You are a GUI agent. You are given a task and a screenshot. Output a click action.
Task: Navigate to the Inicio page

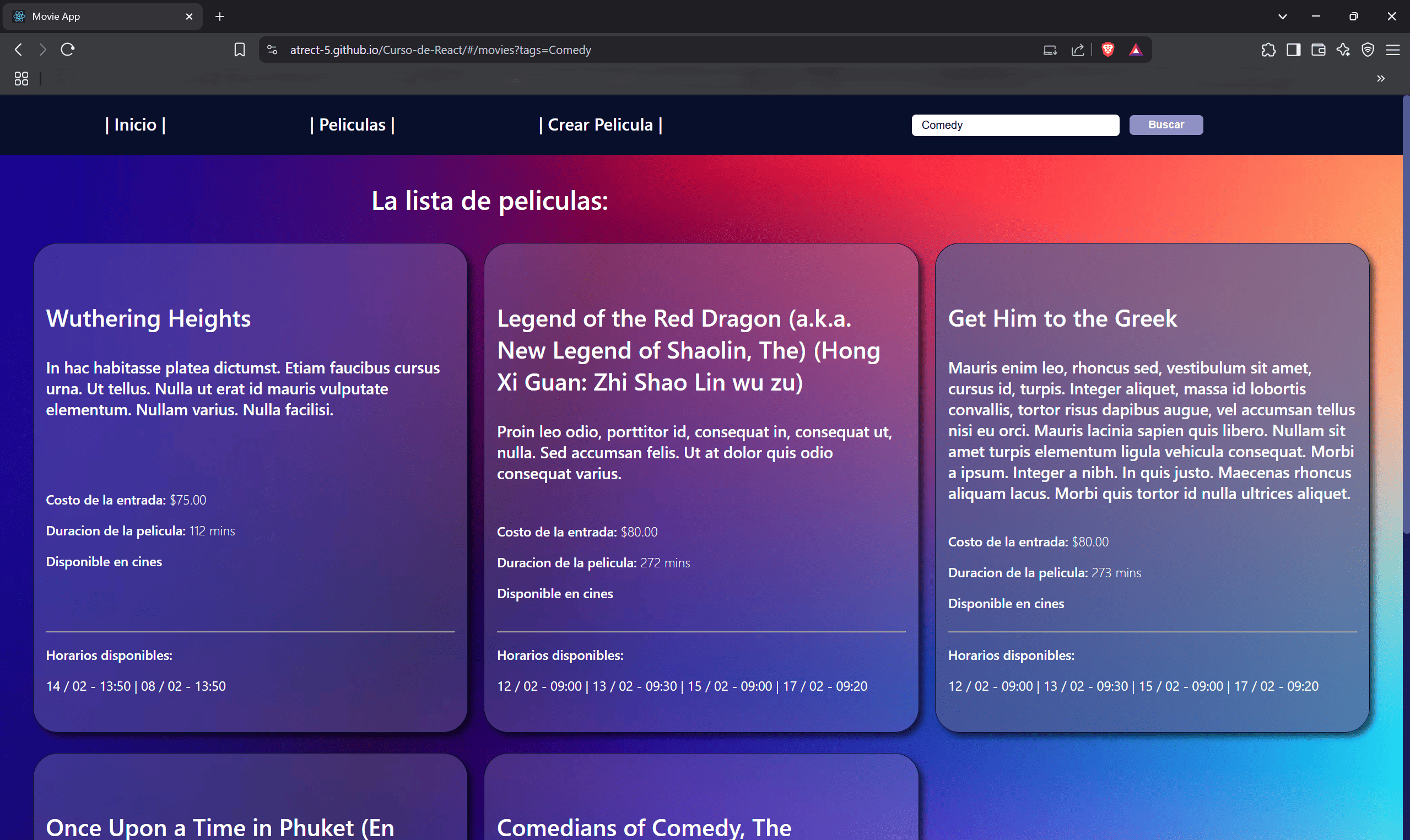[x=136, y=124]
